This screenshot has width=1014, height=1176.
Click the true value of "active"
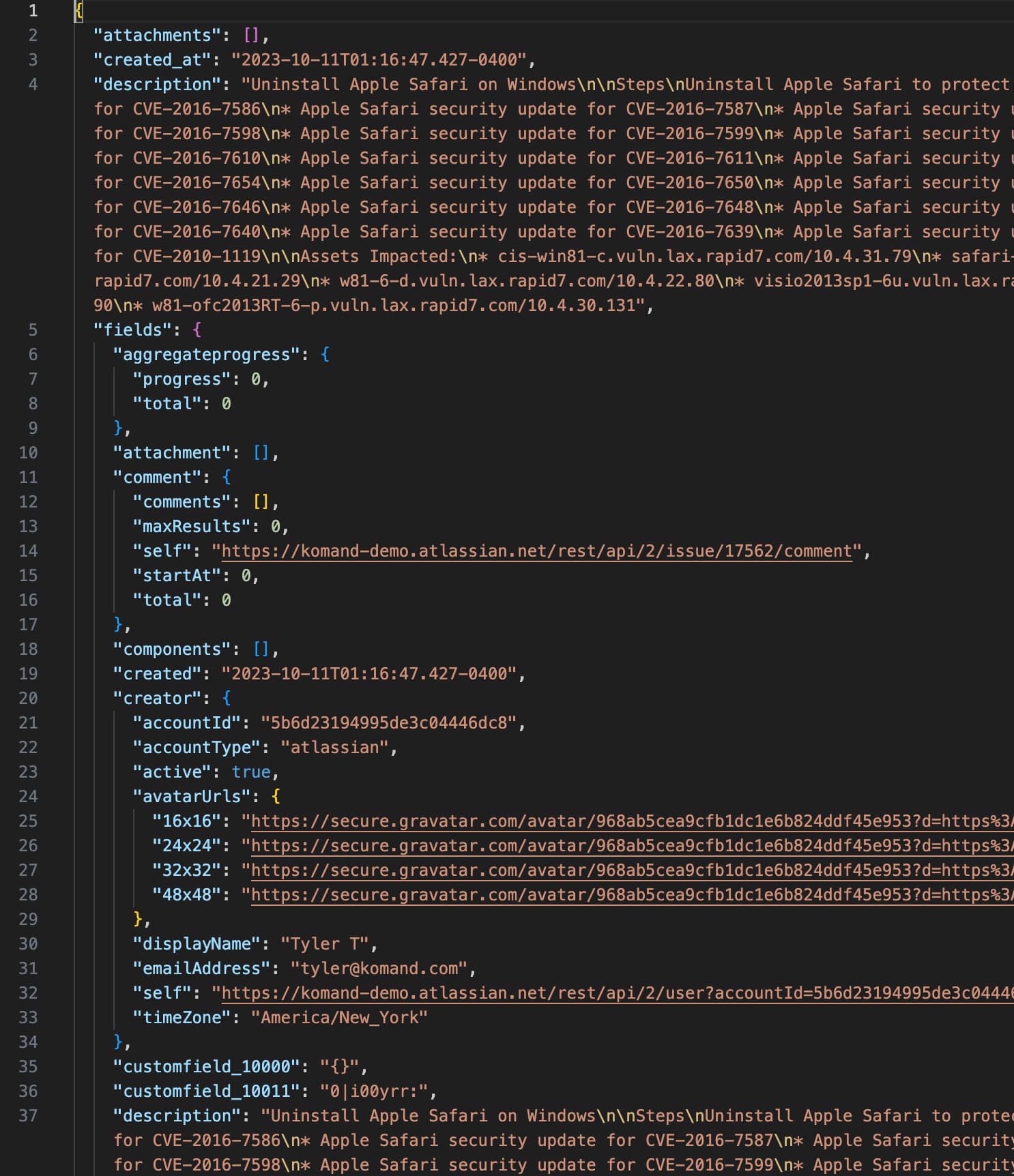[x=251, y=772]
